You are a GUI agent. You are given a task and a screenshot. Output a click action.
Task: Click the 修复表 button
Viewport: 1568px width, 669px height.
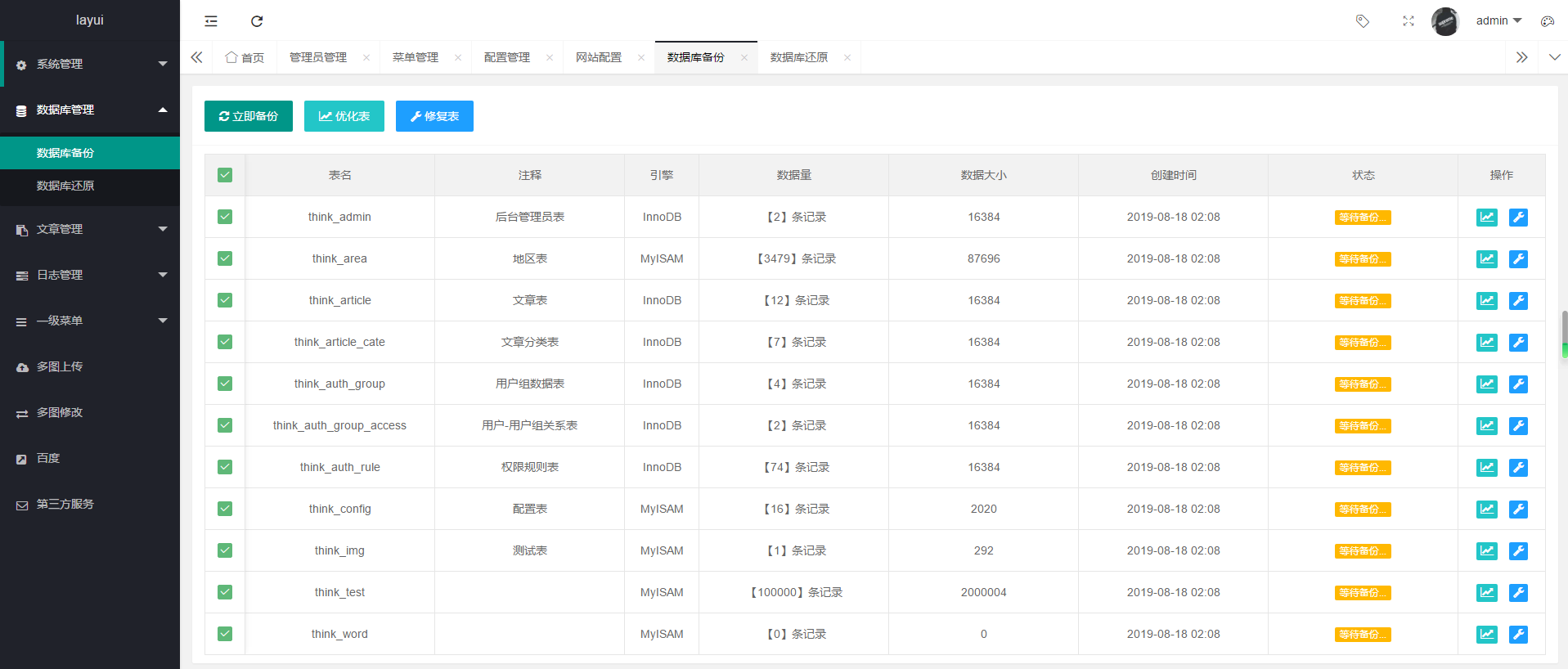[x=434, y=116]
